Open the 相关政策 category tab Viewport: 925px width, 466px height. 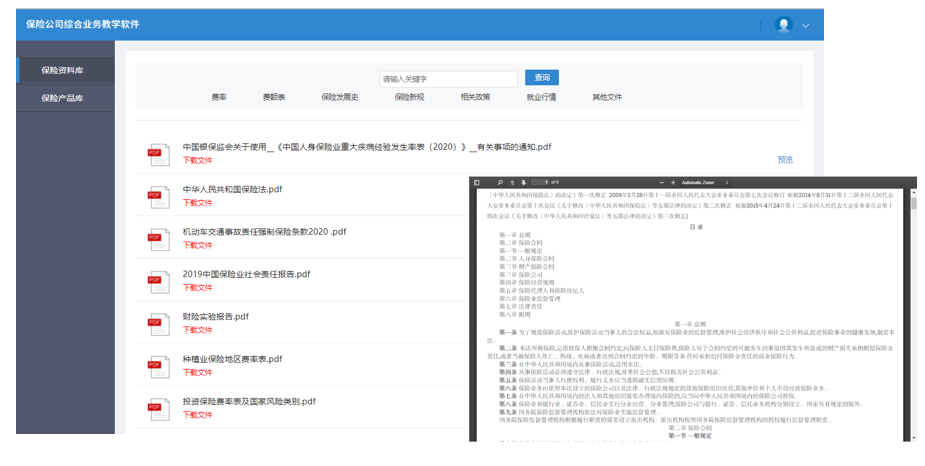[475, 97]
